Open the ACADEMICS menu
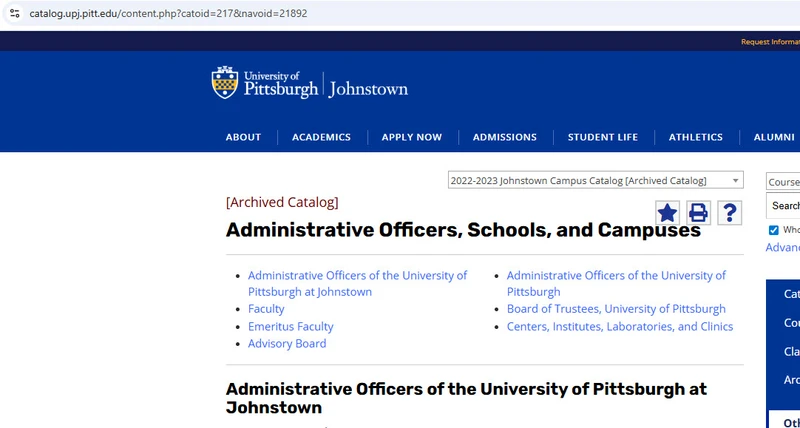The width and height of the screenshot is (800, 428). click(321, 137)
